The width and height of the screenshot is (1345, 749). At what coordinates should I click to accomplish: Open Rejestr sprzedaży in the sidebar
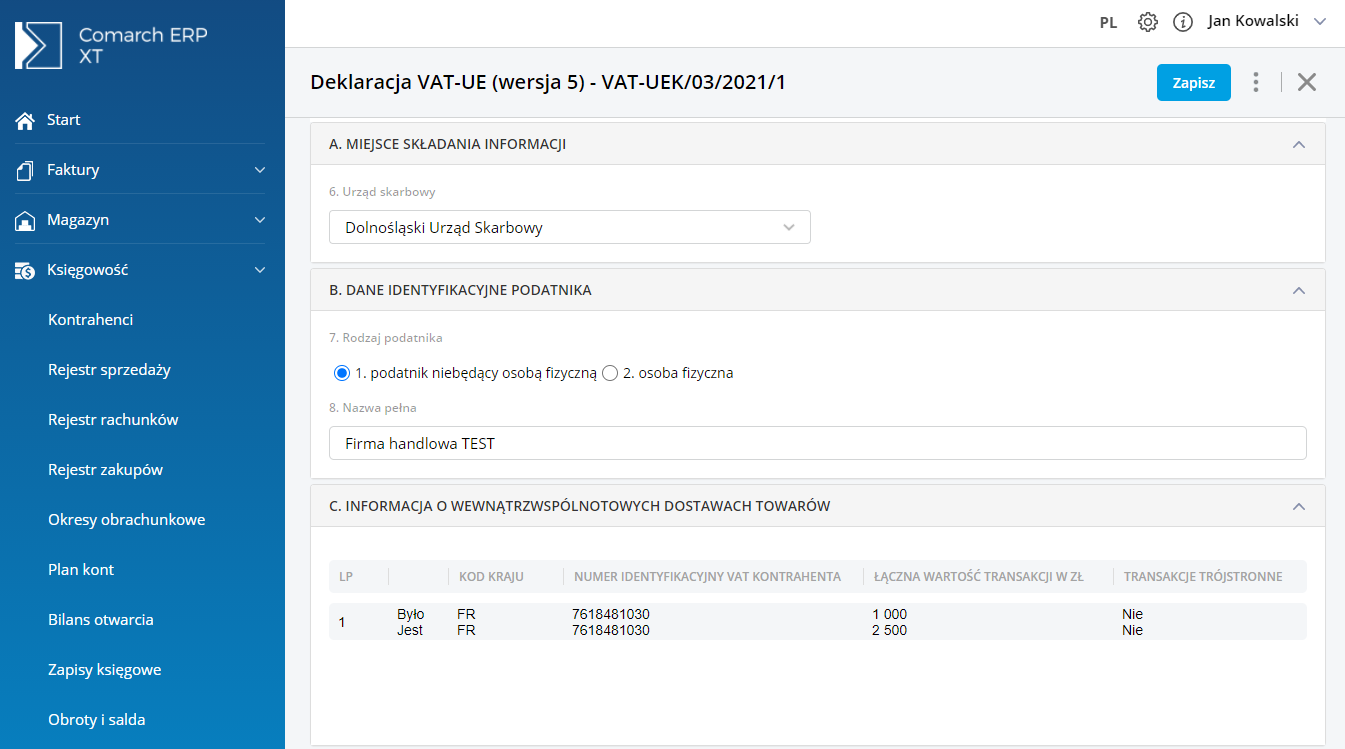(109, 370)
